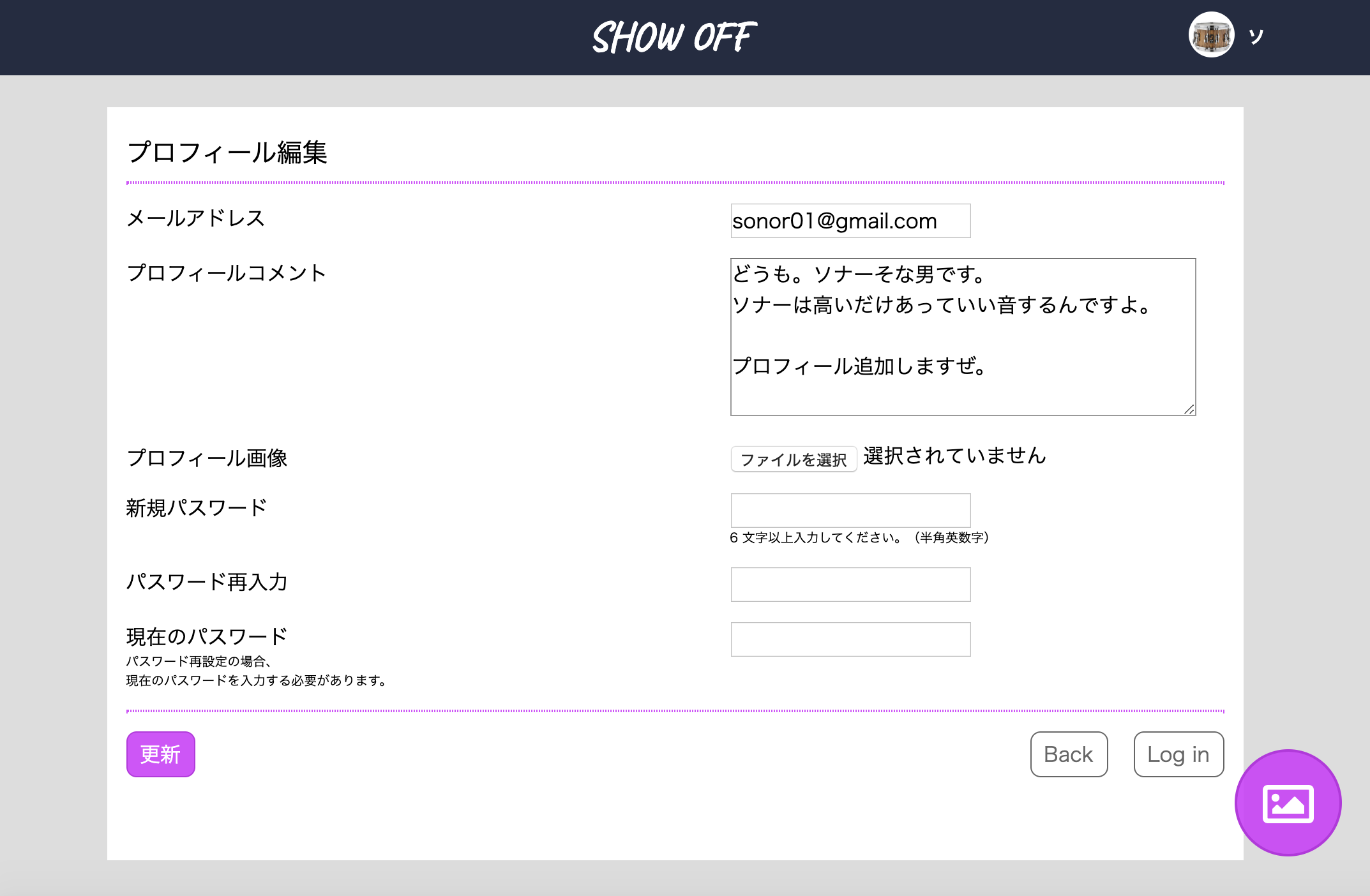Select the 現在のパスワード input field
Viewport: 1370px width, 896px height.
[x=850, y=638]
